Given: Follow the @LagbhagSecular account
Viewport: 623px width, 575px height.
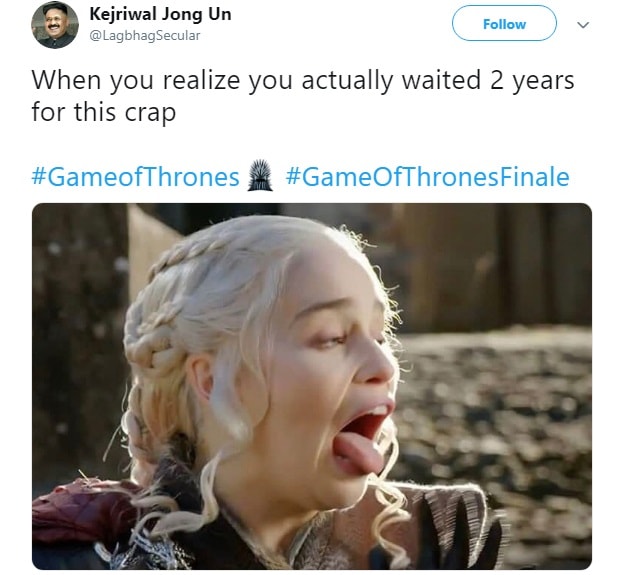Looking at the screenshot, I should coord(504,23).
